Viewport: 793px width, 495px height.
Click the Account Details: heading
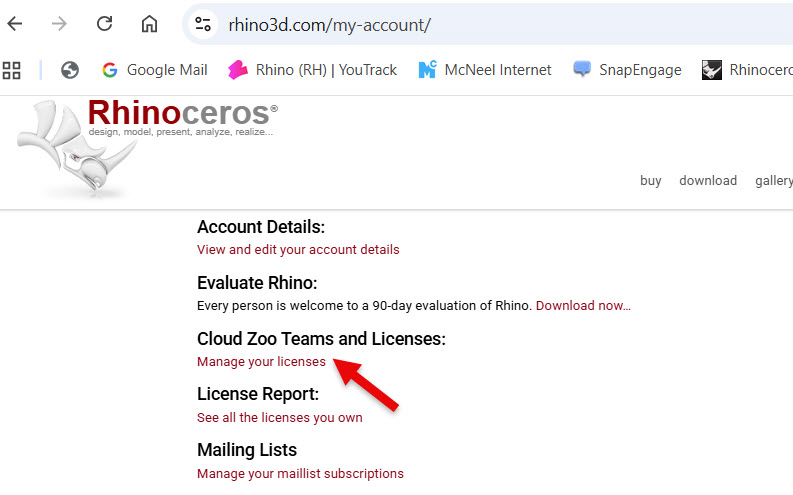(x=261, y=227)
